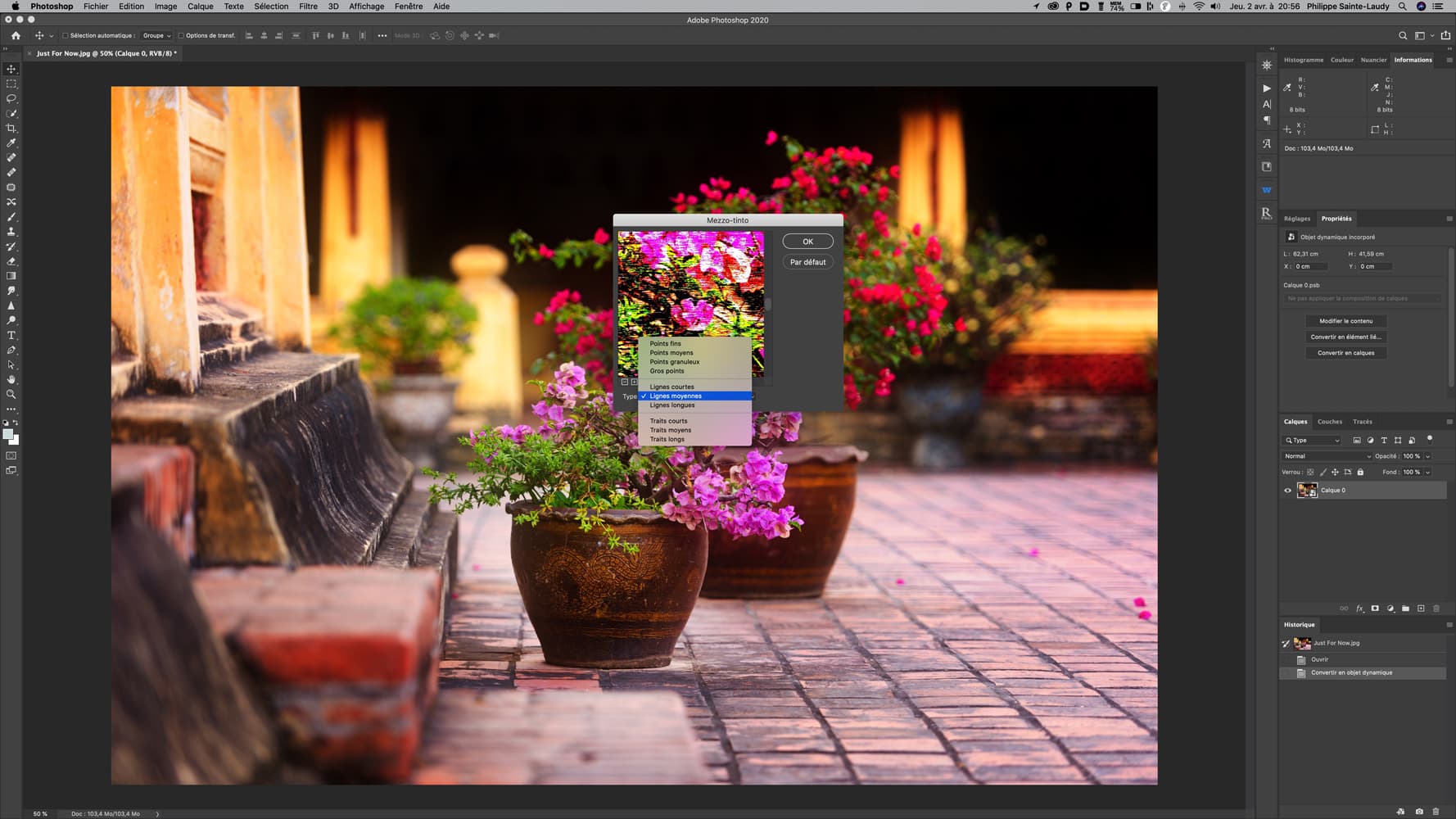Select the Lasso tool
Viewport: 1456px width, 819px height.
click(x=11, y=98)
